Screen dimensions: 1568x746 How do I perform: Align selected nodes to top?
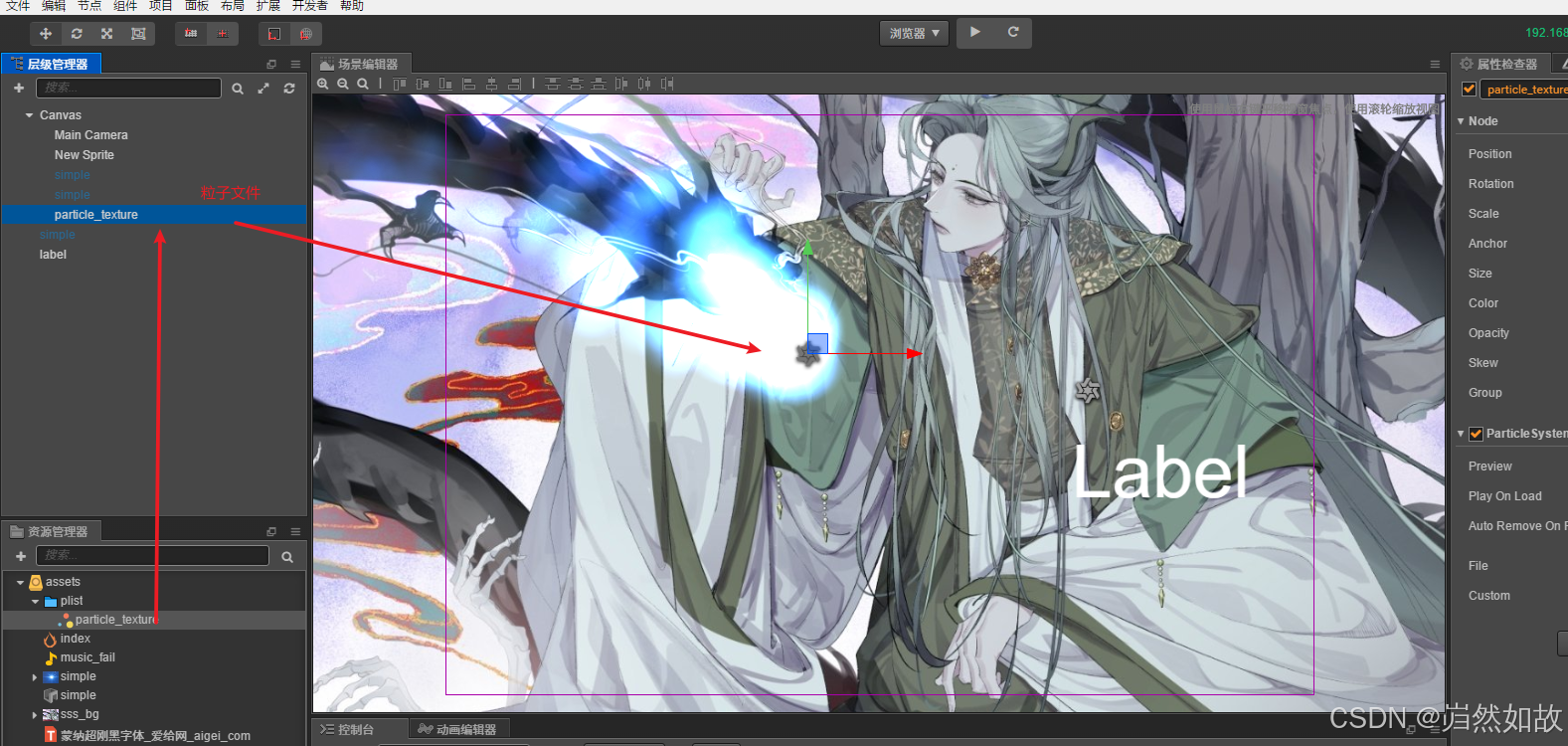pyautogui.click(x=400, y=85)
